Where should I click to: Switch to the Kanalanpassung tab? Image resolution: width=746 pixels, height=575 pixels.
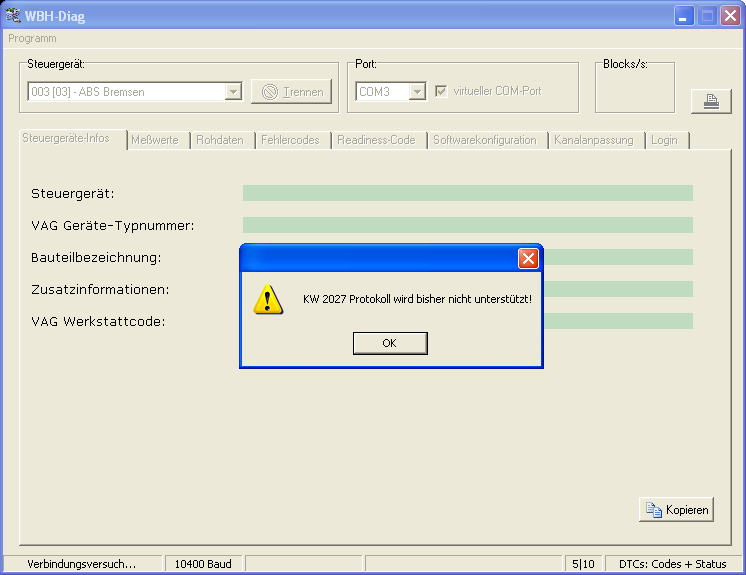[594, 140]
